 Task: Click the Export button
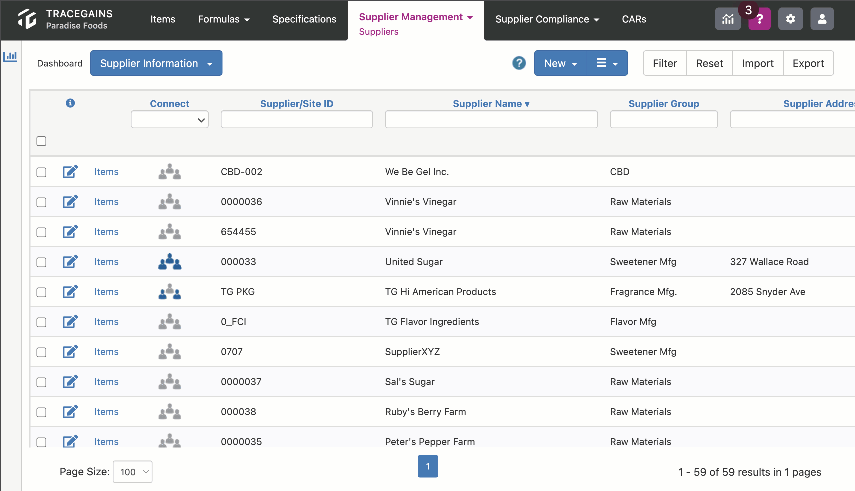click(x=808, y=63)
